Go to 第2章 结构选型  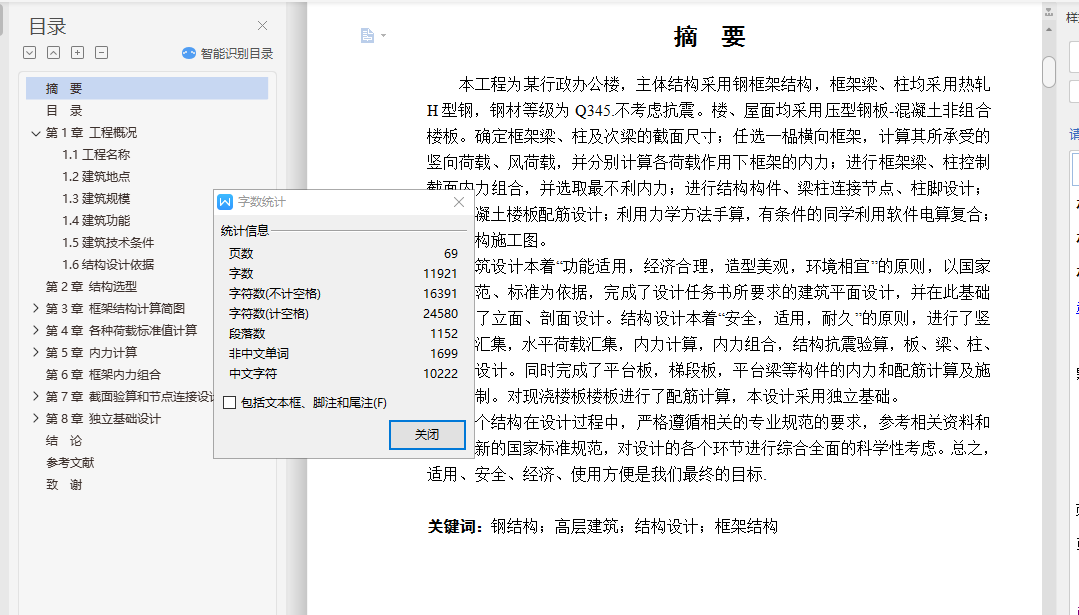click(x=92, y=287)
